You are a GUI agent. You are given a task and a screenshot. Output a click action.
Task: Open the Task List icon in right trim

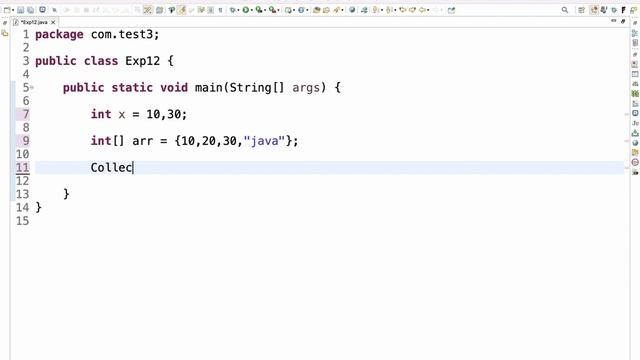click(x=635, y=42)
